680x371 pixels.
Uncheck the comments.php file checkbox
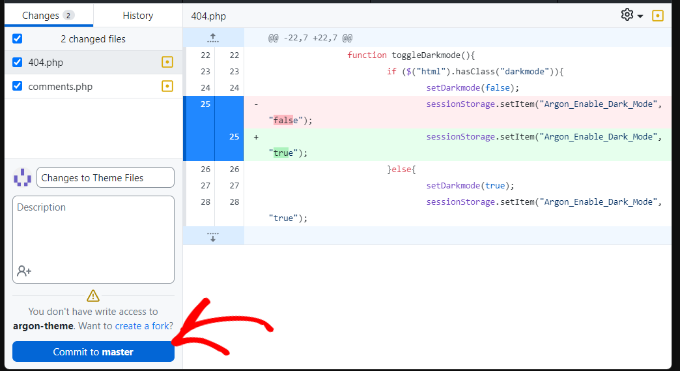[17, 86]
